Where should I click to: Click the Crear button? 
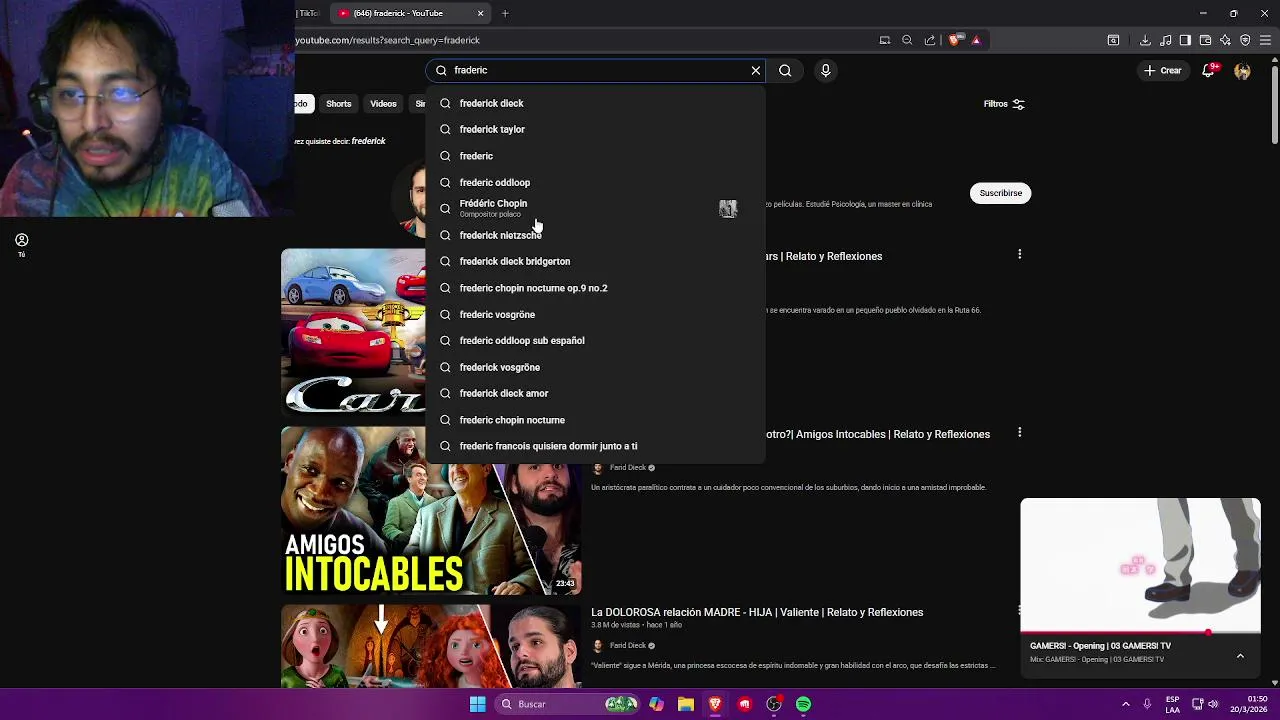[1163, 70]
